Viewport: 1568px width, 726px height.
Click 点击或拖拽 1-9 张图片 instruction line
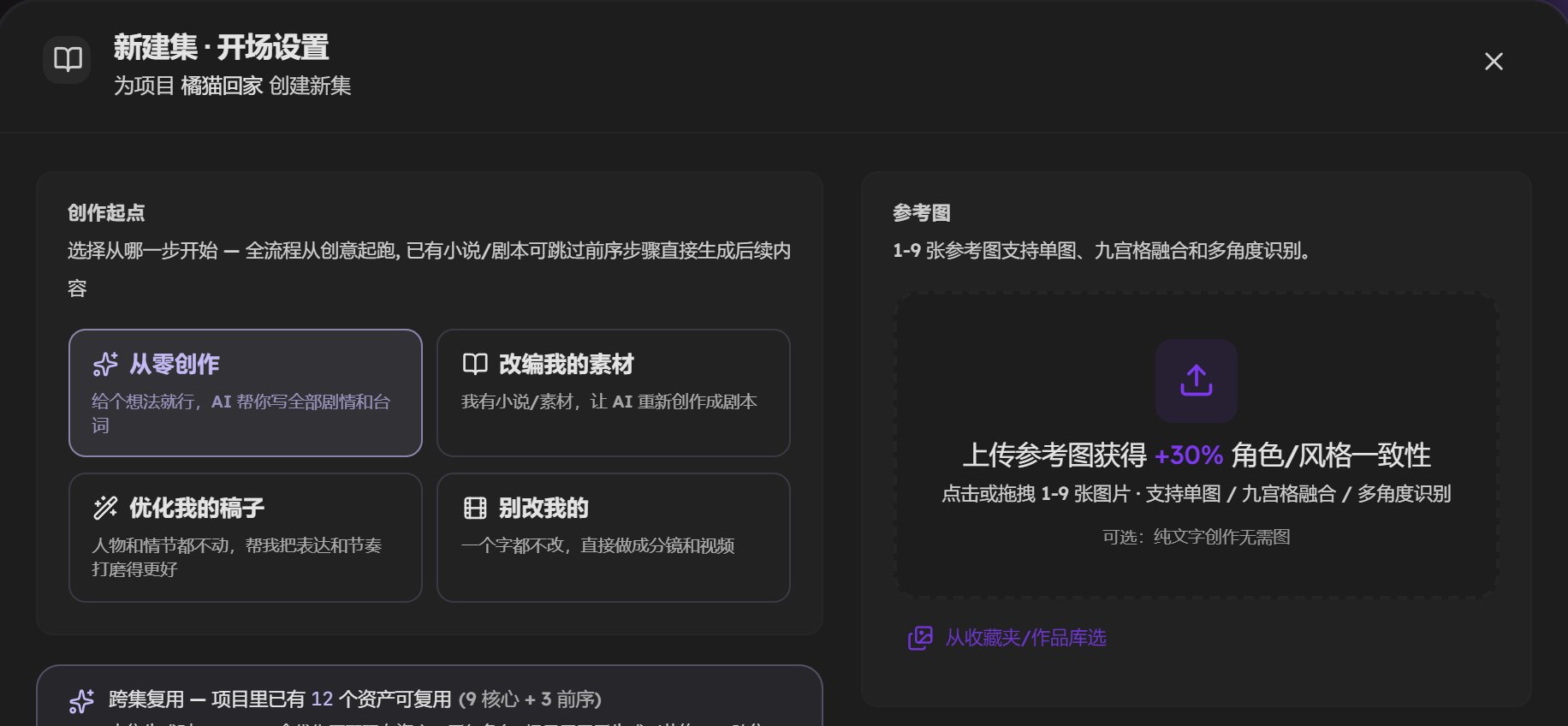tap(1197, 494)
